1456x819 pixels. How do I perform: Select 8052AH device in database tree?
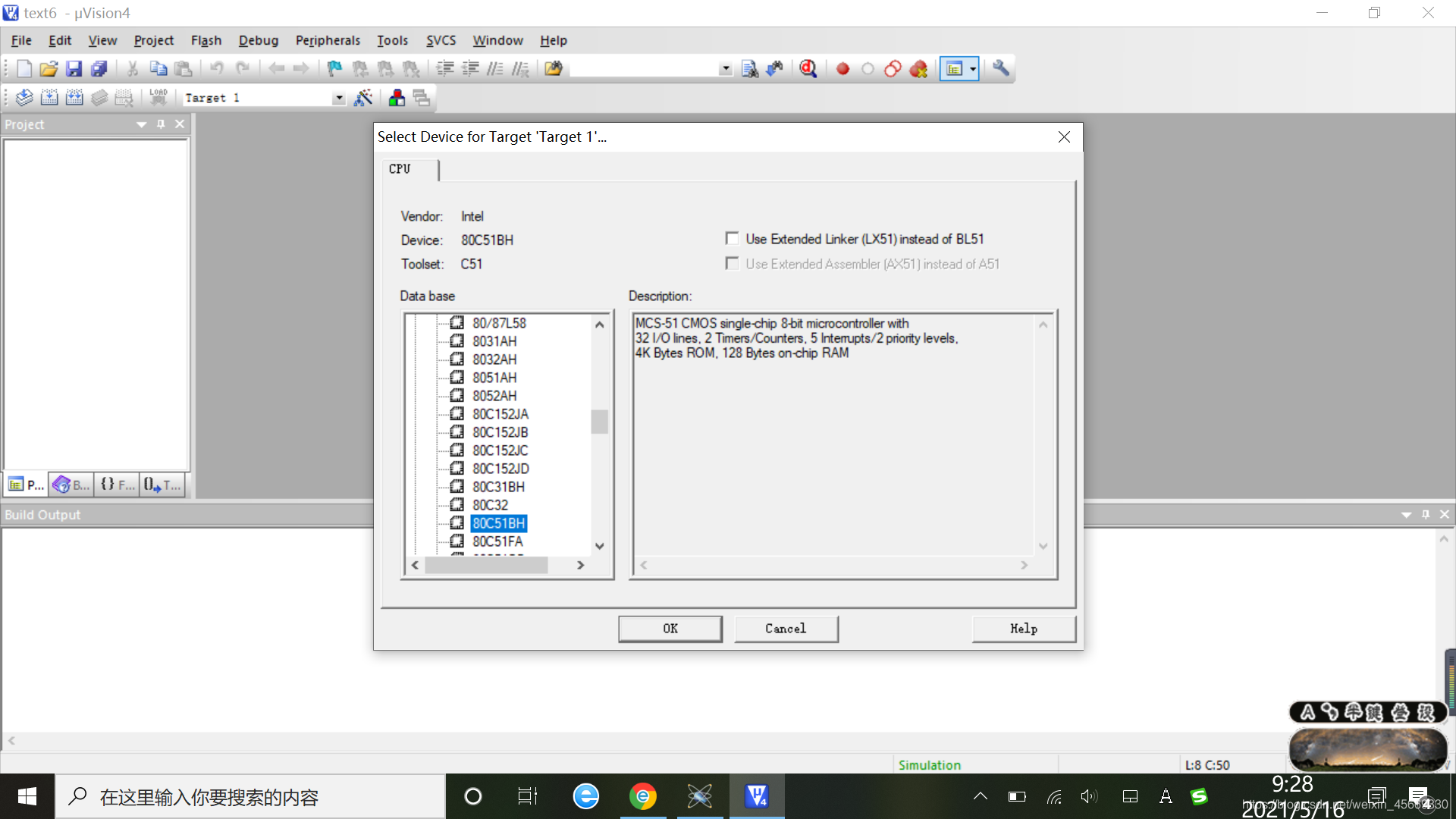tap(494, 396)
